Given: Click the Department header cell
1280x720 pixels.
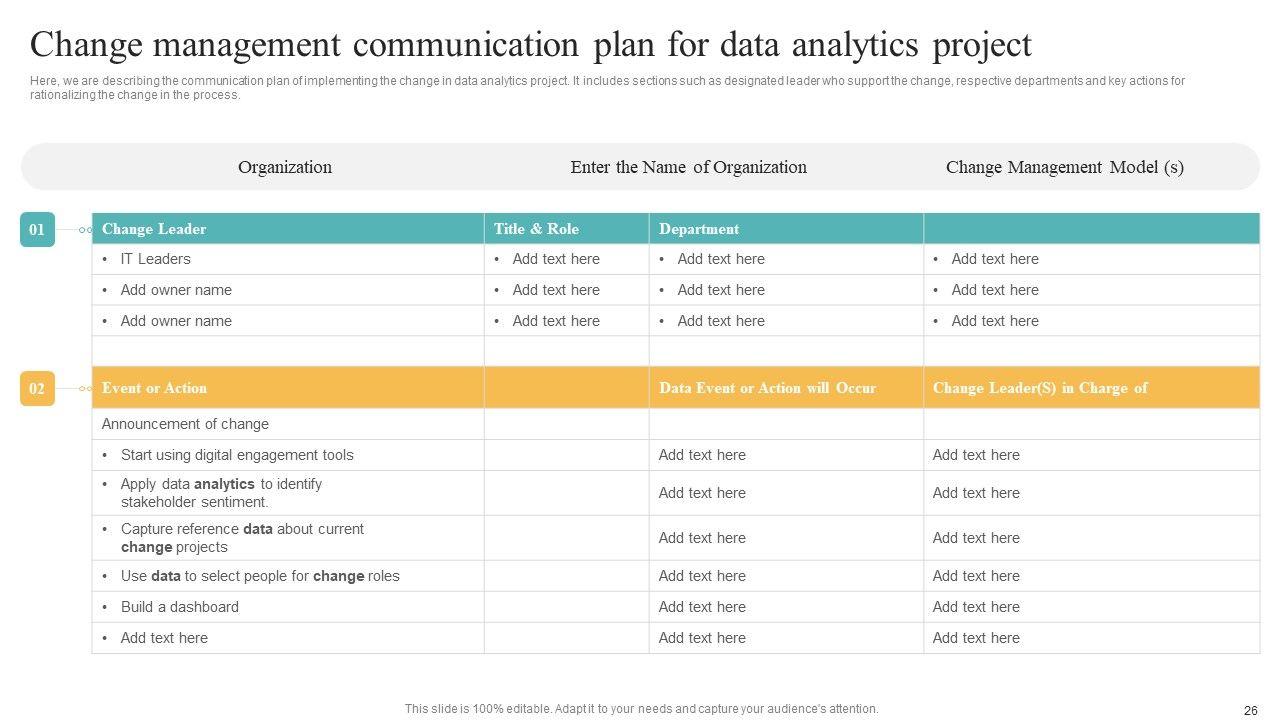Looking at the screenshot, I should [699, 229].
